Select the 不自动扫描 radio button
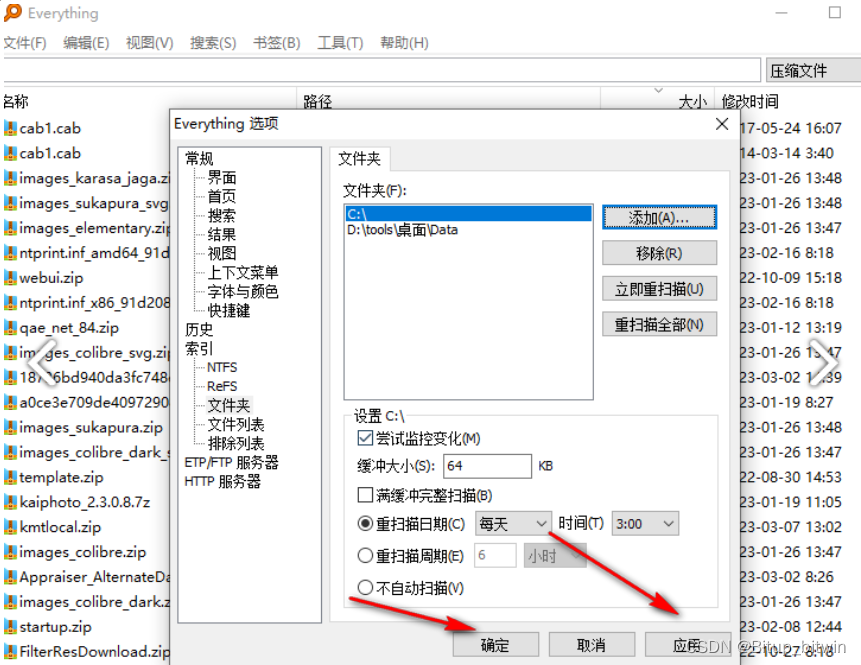Viewport: 861px width, 665px height. pyautogui.click(x=364, y=587)
